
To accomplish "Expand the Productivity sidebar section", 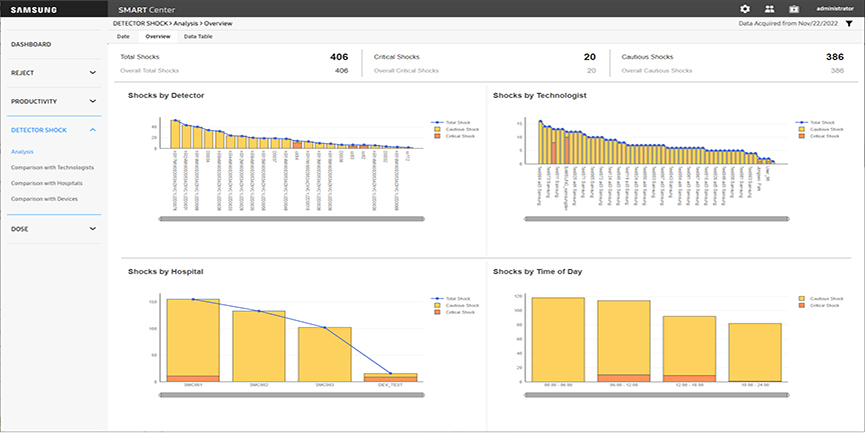I will [x=92, y=101].
